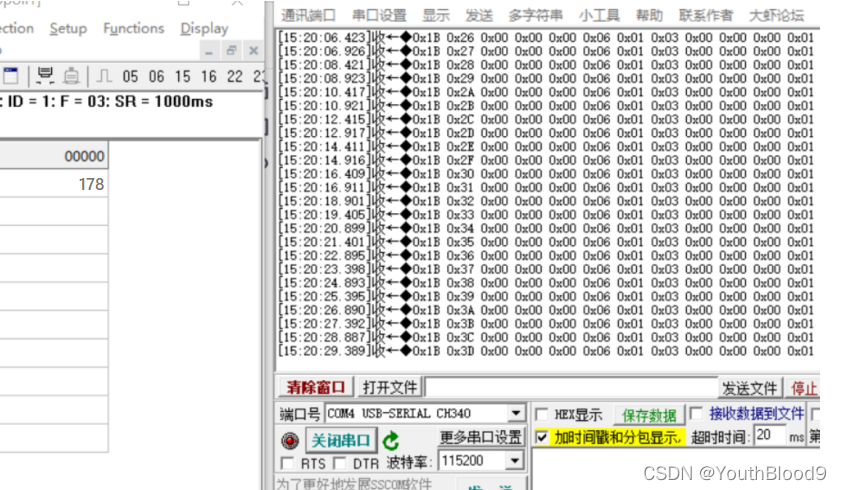
Task: Open the 115200 baud rate dropdown
Action: (x=514, y=460)
